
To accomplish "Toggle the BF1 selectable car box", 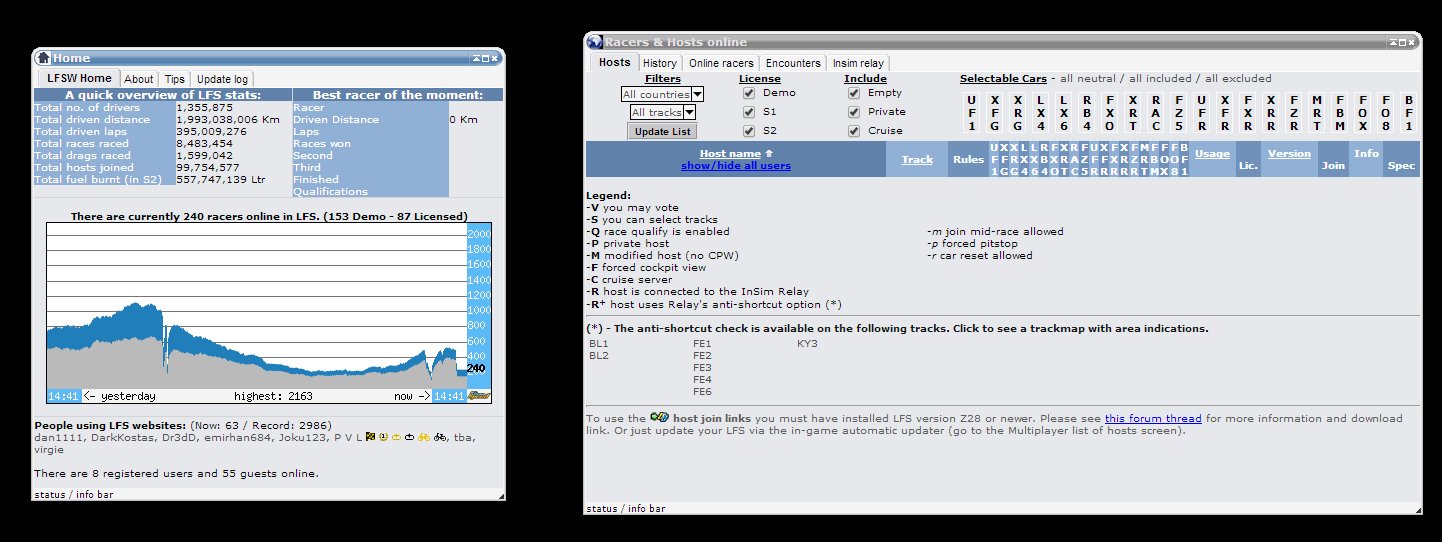I will tap(1409, 113).
